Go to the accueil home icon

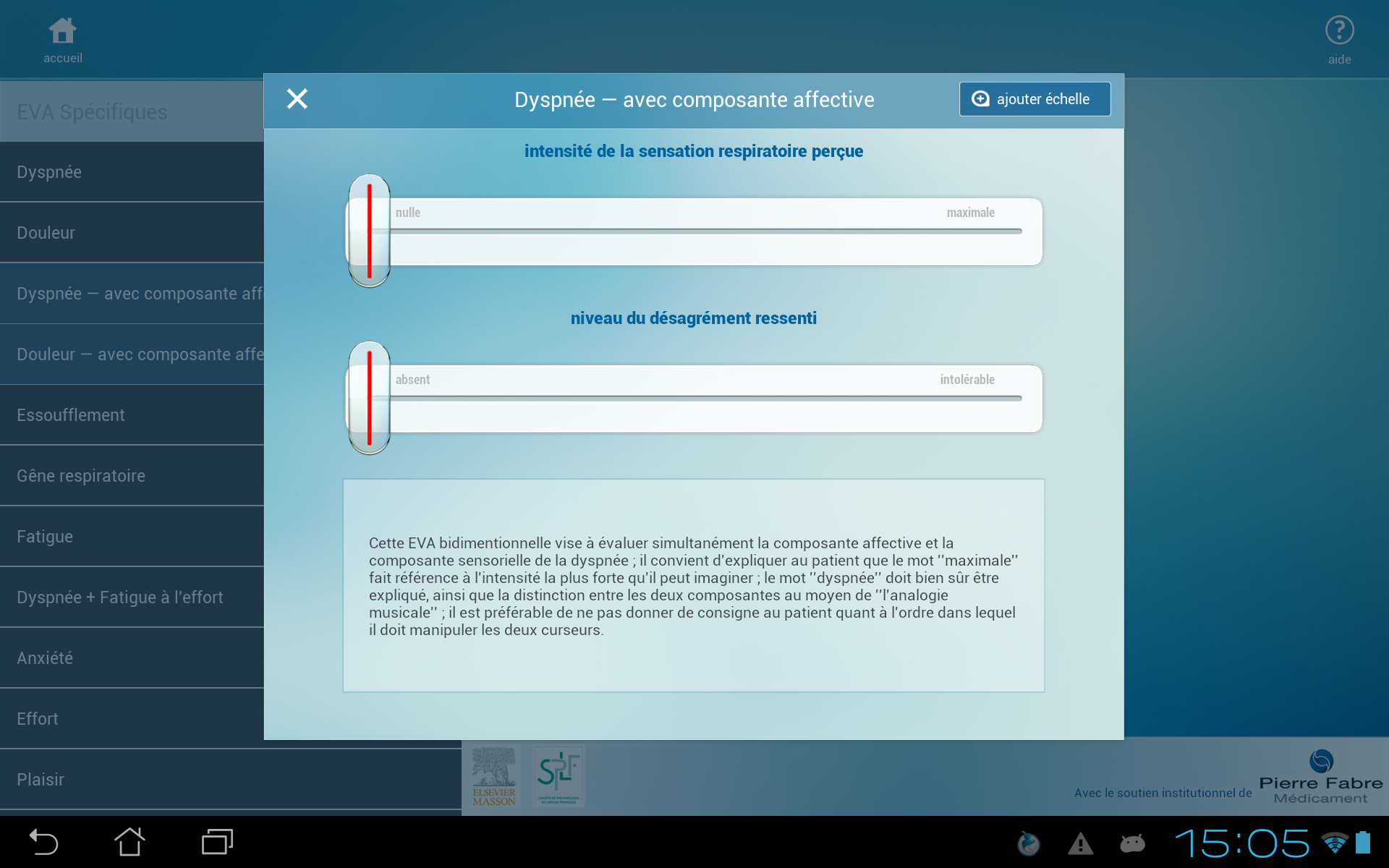[x=62, y=40]
